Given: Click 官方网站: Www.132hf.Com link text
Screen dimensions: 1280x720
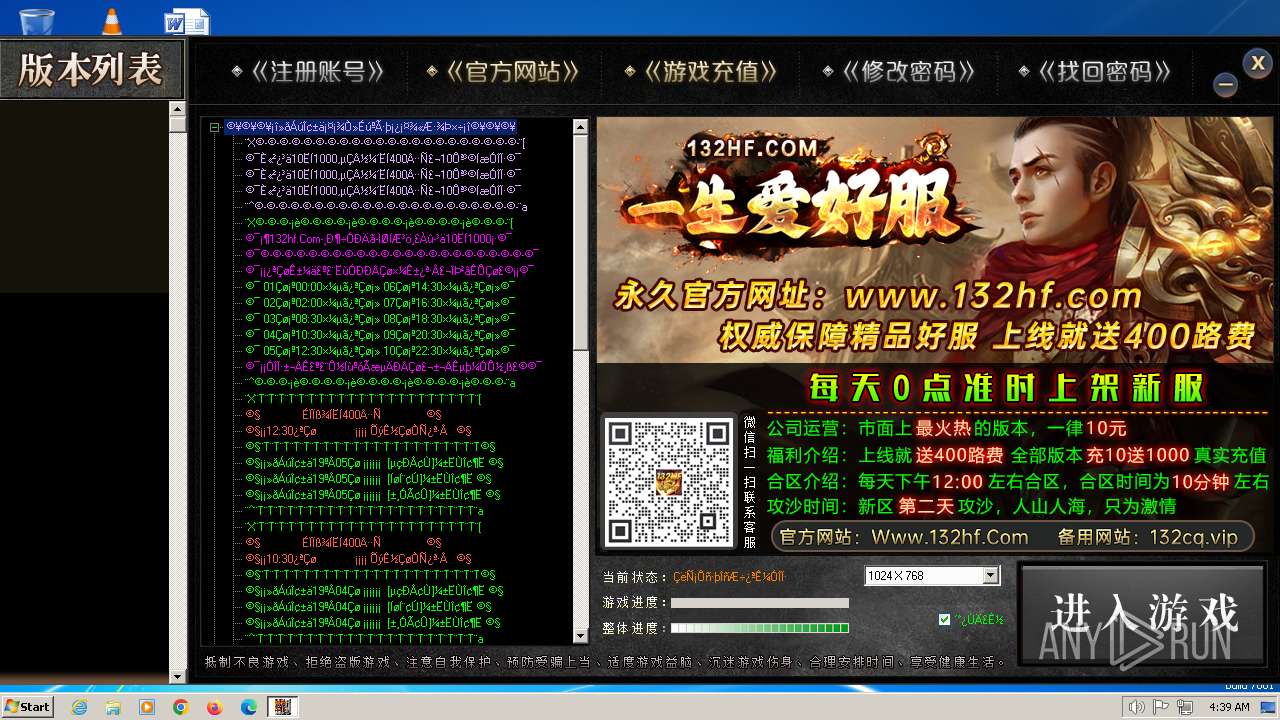Looking at the screenshot, I should (x=904, y=537).
